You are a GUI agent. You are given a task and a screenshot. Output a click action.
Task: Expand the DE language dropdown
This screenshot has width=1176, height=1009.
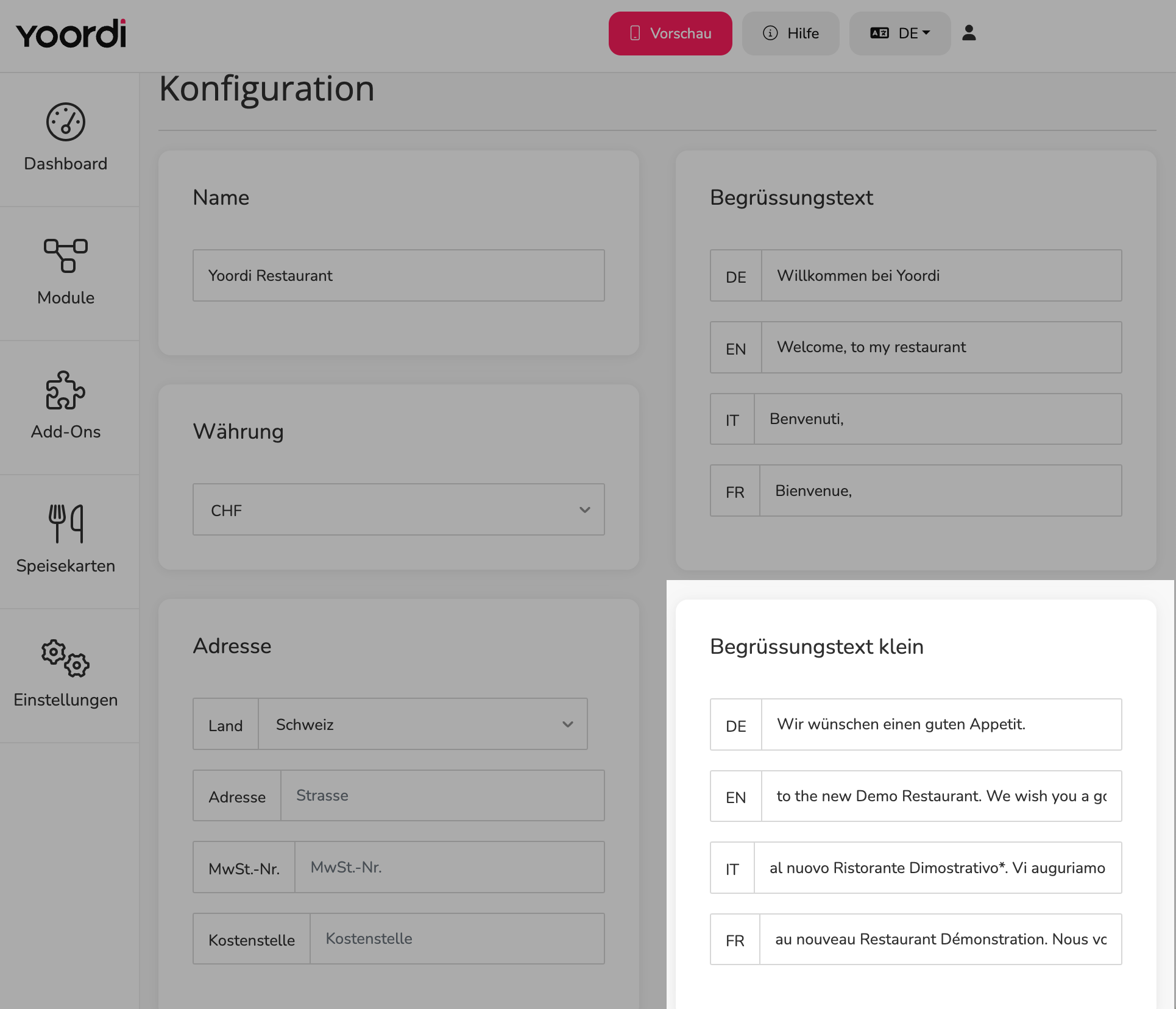point(900,34)
